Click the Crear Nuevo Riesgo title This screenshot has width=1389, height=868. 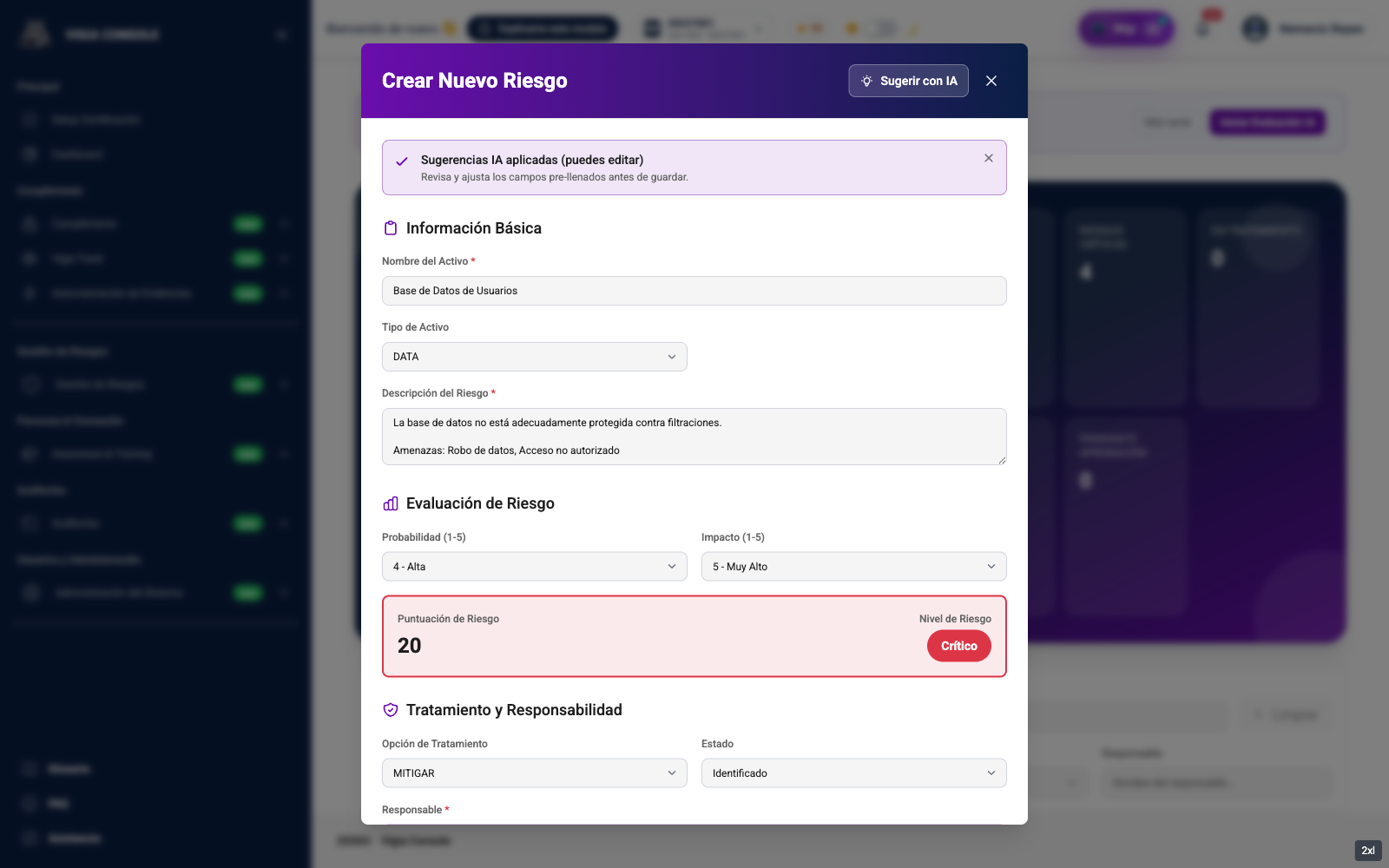point(475,81)
